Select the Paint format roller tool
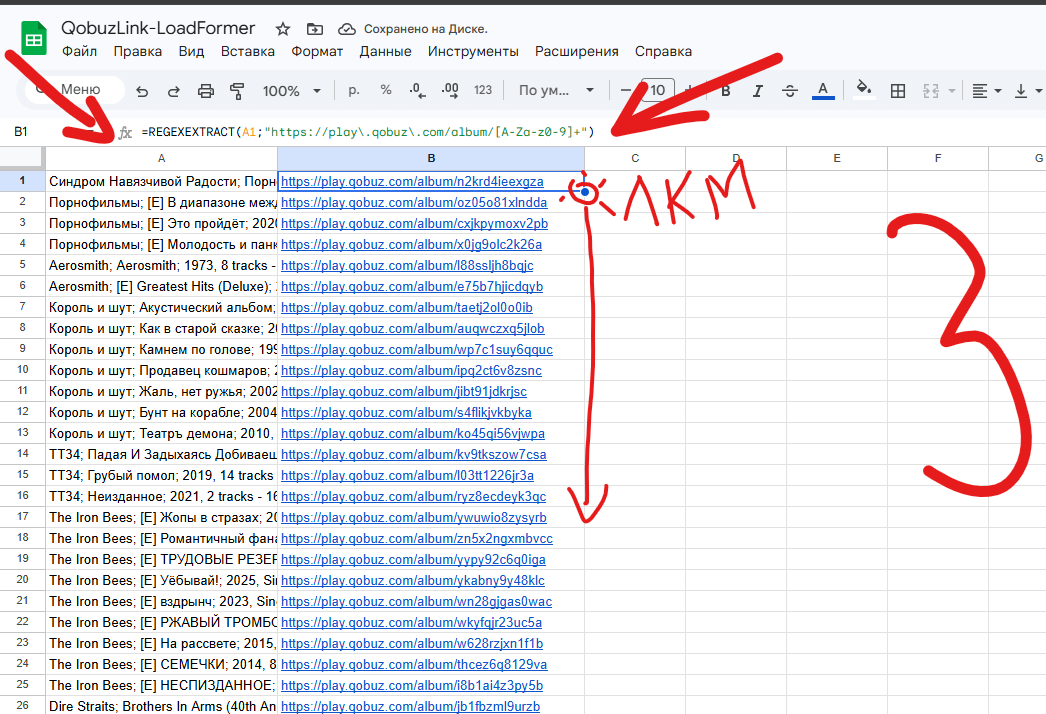The height and width of the screenshot is (714, 1046). click(237, 91)
